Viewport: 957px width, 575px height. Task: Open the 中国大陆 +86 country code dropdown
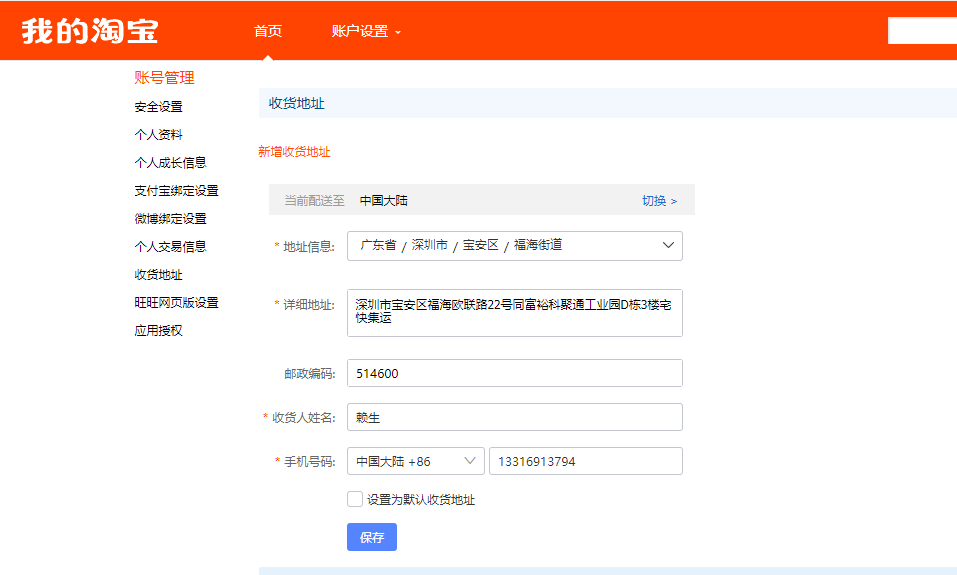click(x=415, y=461)
